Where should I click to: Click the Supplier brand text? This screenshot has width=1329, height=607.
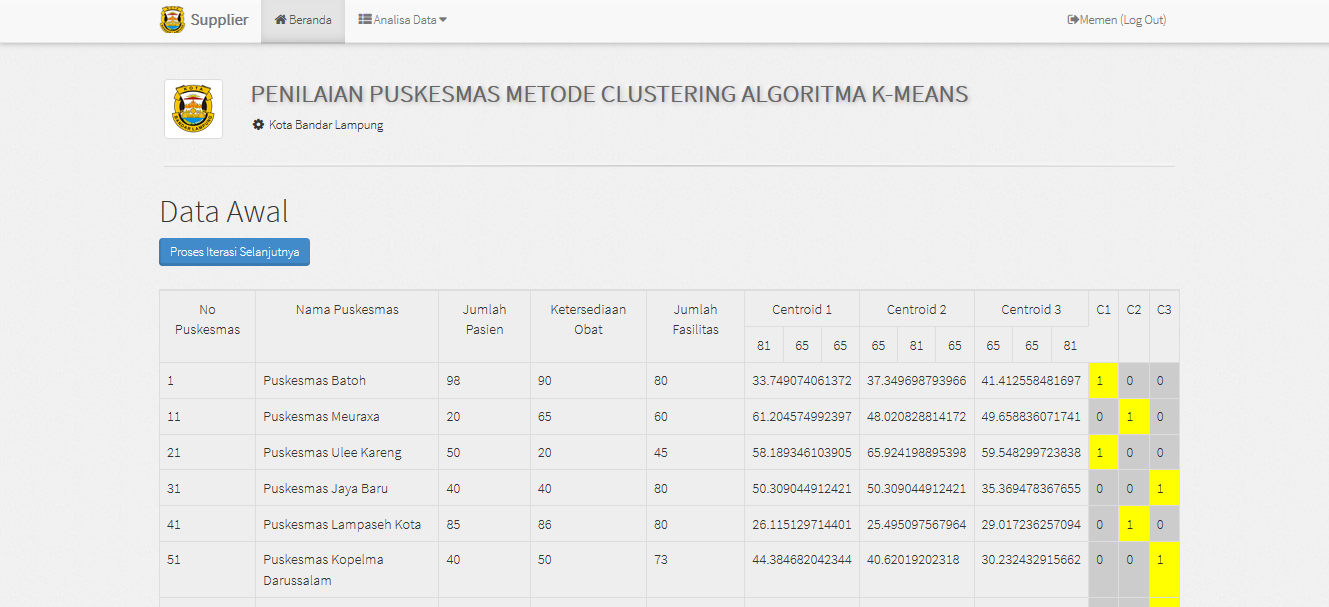(x=219, y=20)
